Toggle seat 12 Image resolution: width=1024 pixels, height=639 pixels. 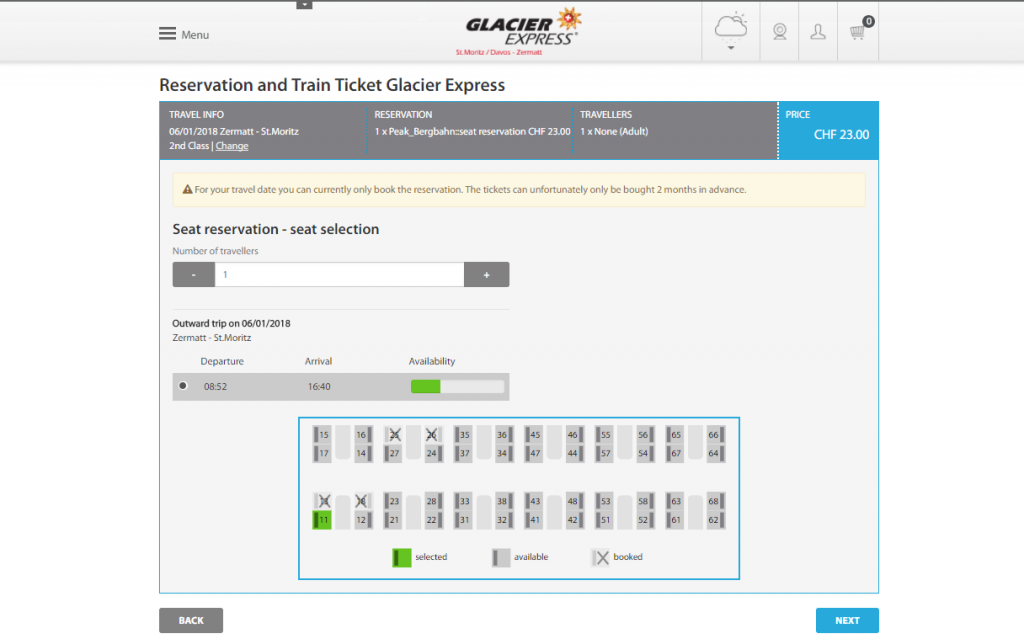[x=363, y=519]
